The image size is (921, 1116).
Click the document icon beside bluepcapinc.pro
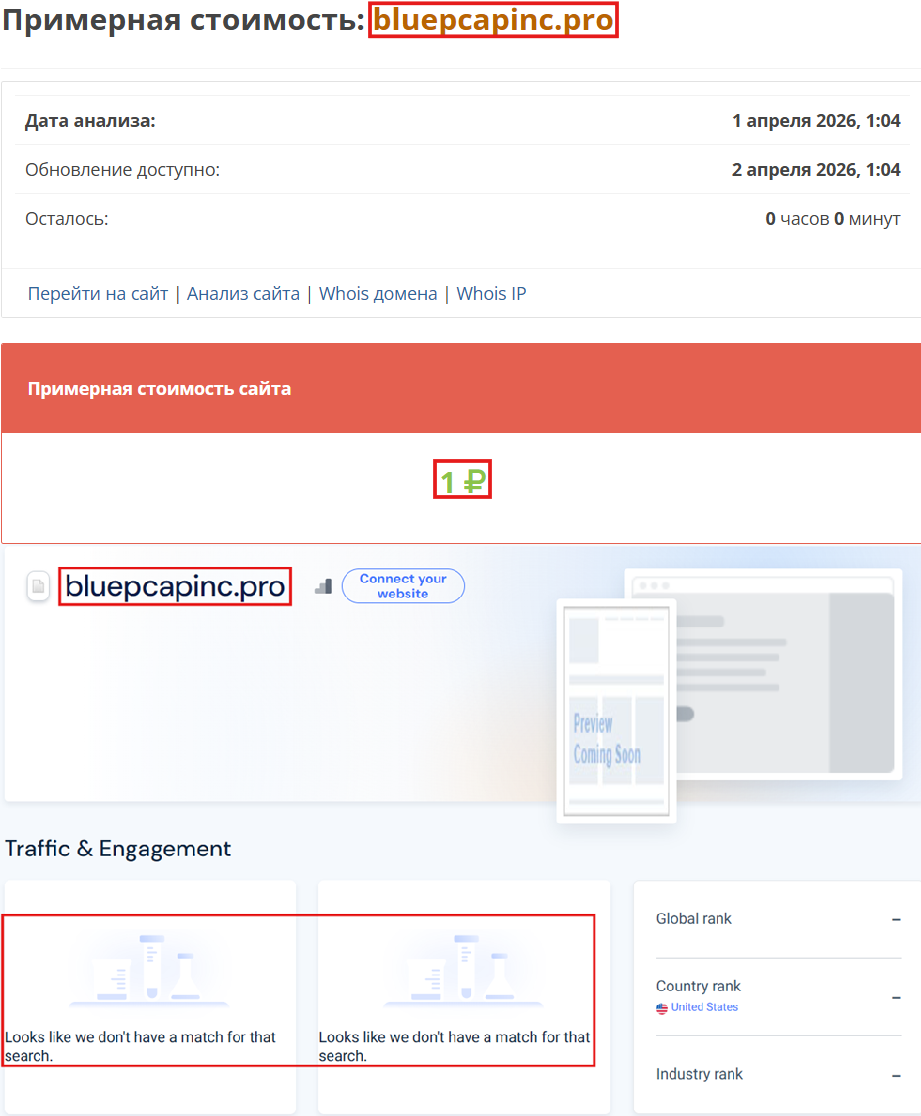coord(37,586)
